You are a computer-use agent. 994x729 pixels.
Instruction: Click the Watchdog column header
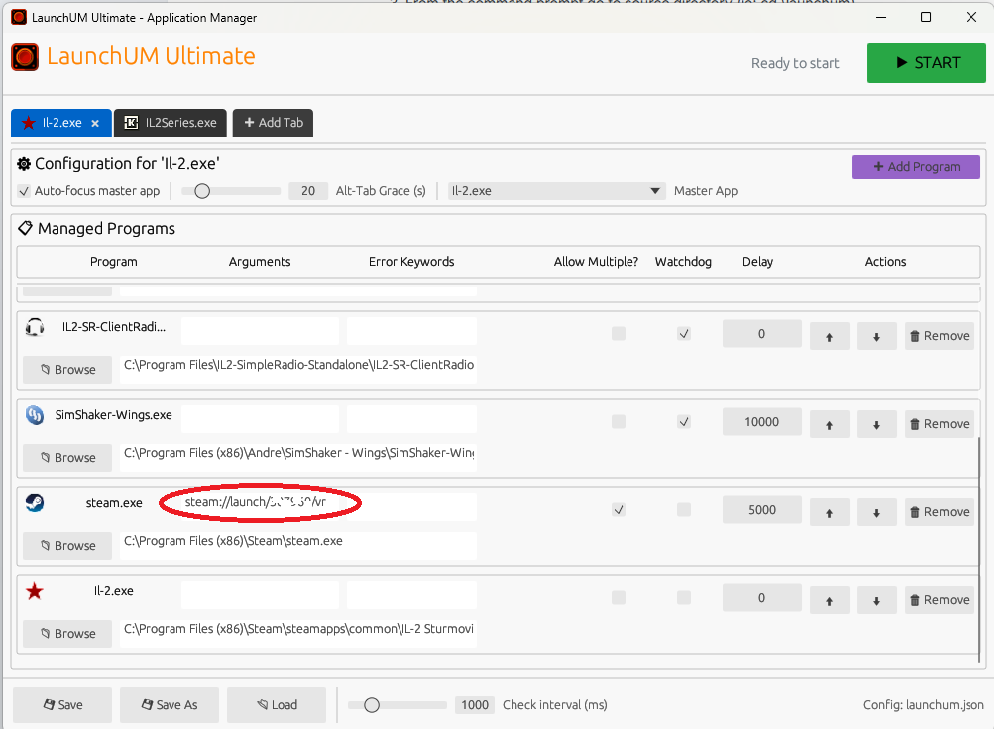pyautogui.click(x=683, y=262)
